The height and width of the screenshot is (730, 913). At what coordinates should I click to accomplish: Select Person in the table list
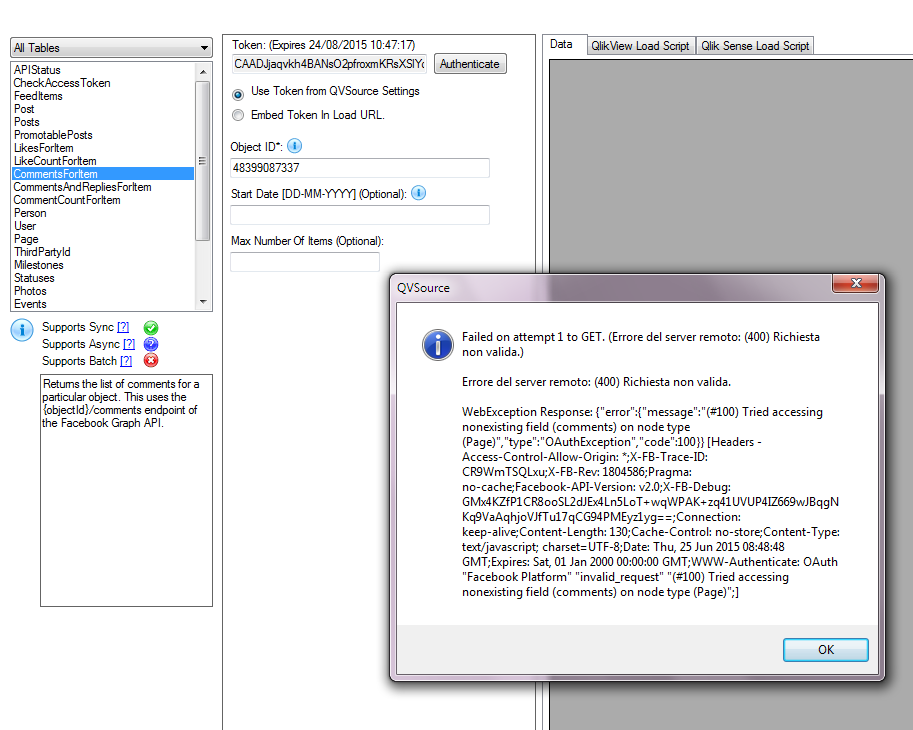(103, 213)
